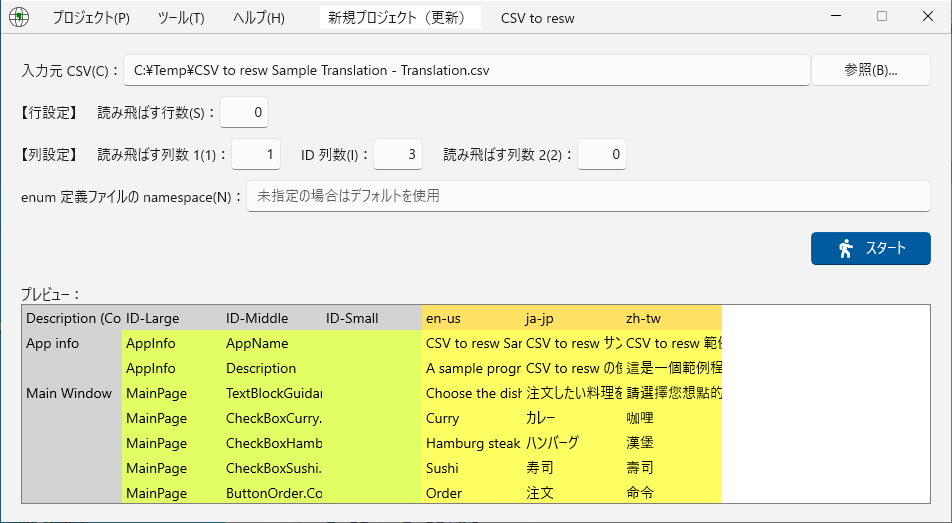Click the Description cell in ID-Middle column
The image size is (952, 523).
pyautogui.click(x=272, y=368)
